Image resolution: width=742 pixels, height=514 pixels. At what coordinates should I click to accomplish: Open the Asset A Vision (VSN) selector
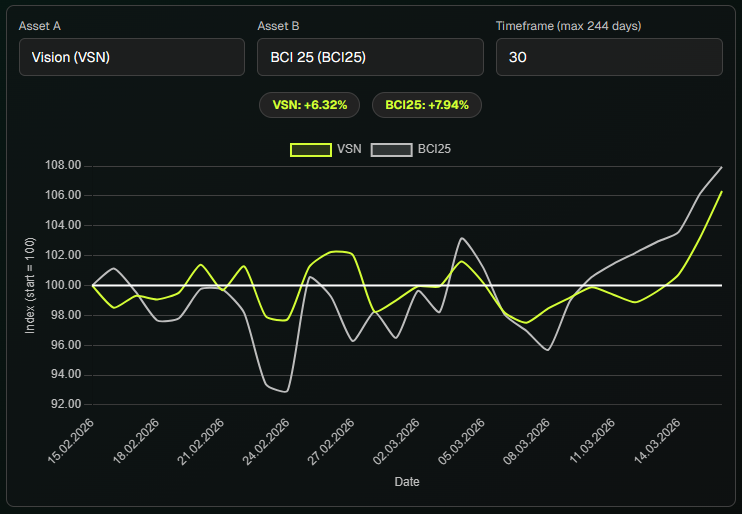132,57
